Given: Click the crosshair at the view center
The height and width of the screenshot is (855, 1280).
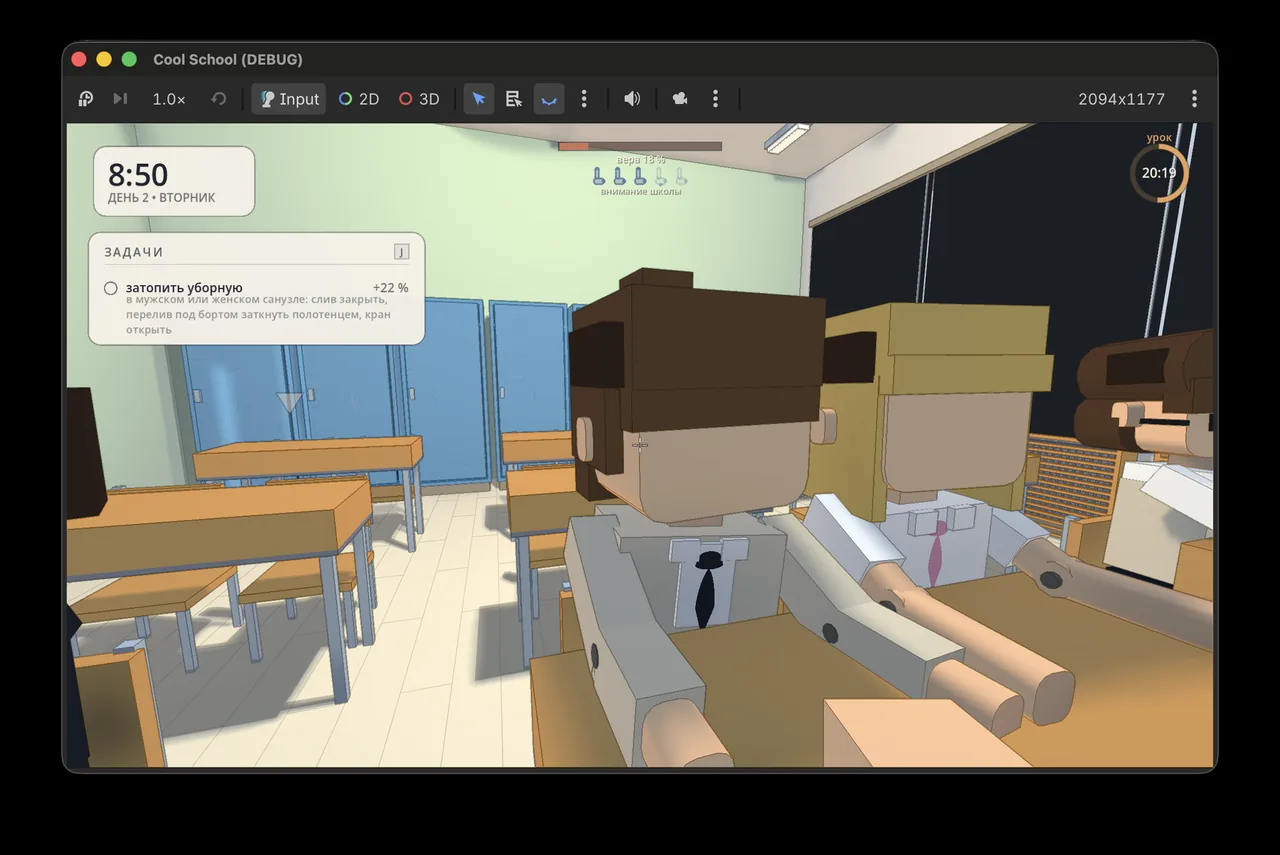Looking at the screenshot, I should click(x=640, y=444).
